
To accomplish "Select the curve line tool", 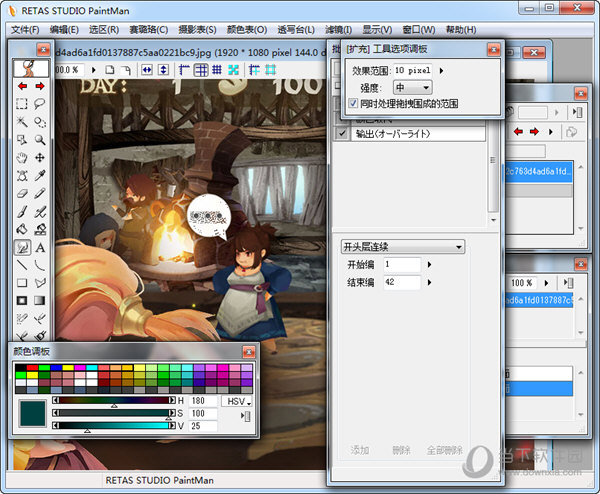I will [x=40, y=265].
